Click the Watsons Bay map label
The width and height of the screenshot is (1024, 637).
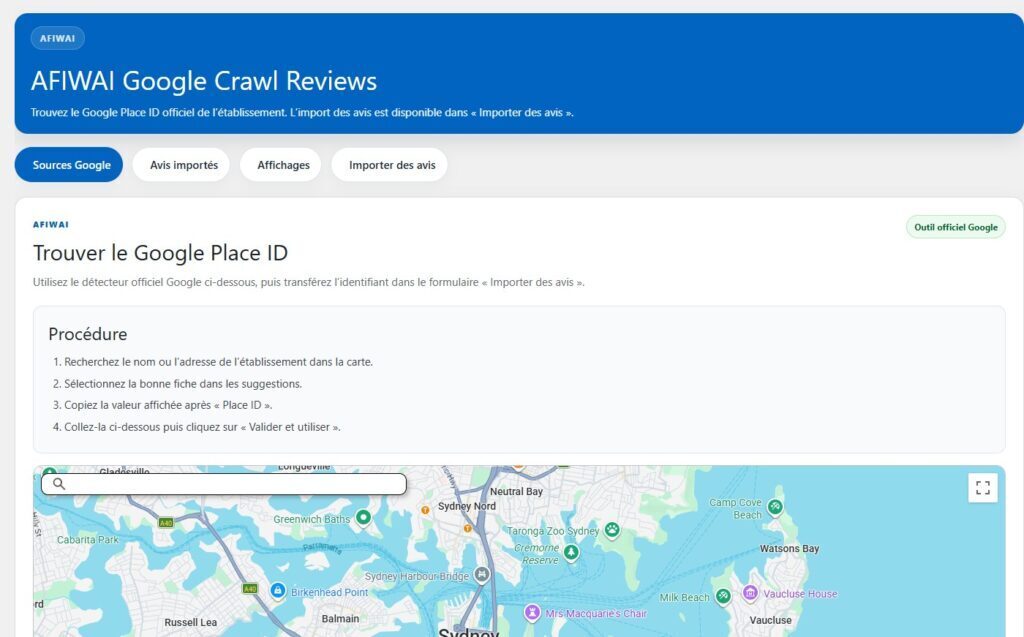789,549
